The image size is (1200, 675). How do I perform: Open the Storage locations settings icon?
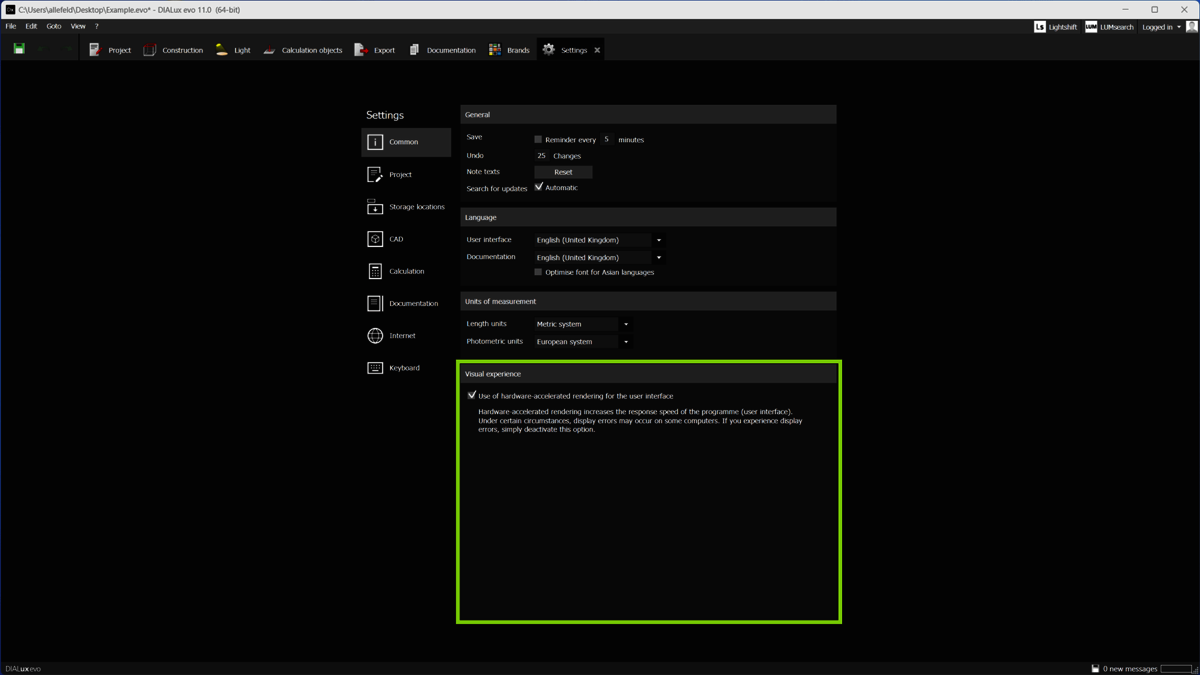point(375,207)
